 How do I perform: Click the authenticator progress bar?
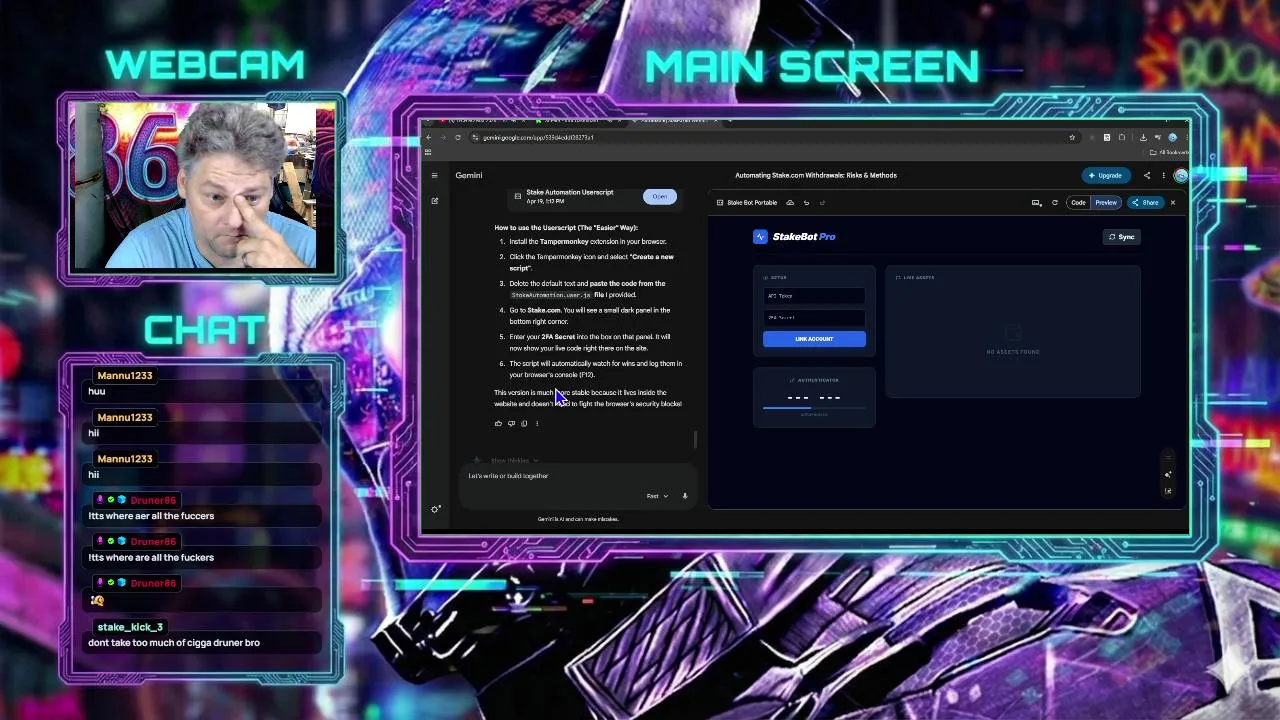(814, 408)
